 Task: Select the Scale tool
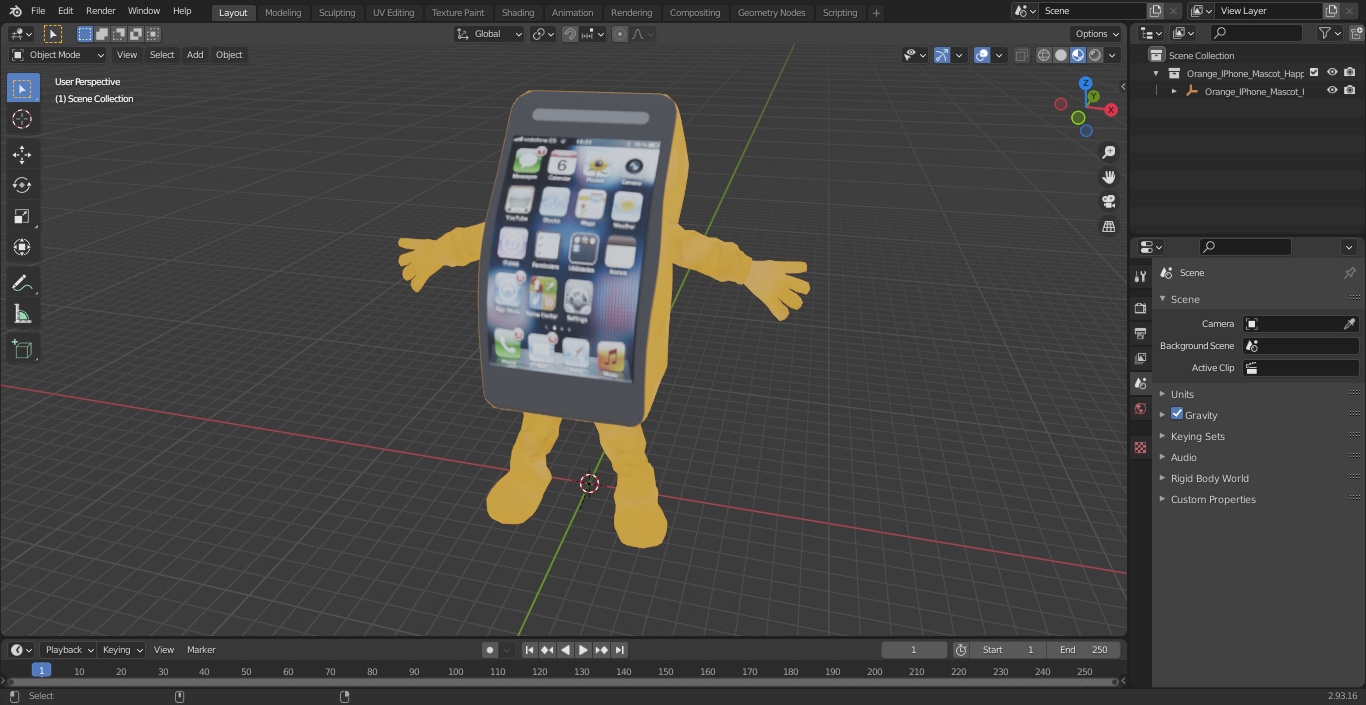[x=22, y=216]
